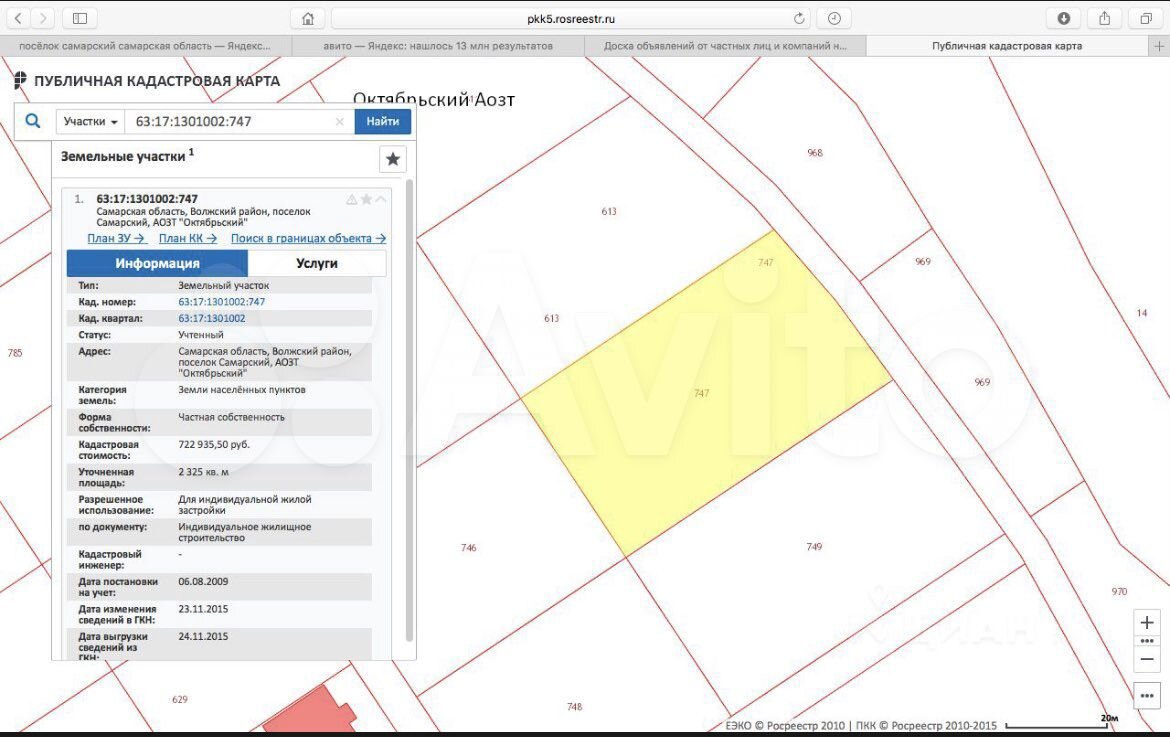Select parcel 968 on the map

click(815, 153)
